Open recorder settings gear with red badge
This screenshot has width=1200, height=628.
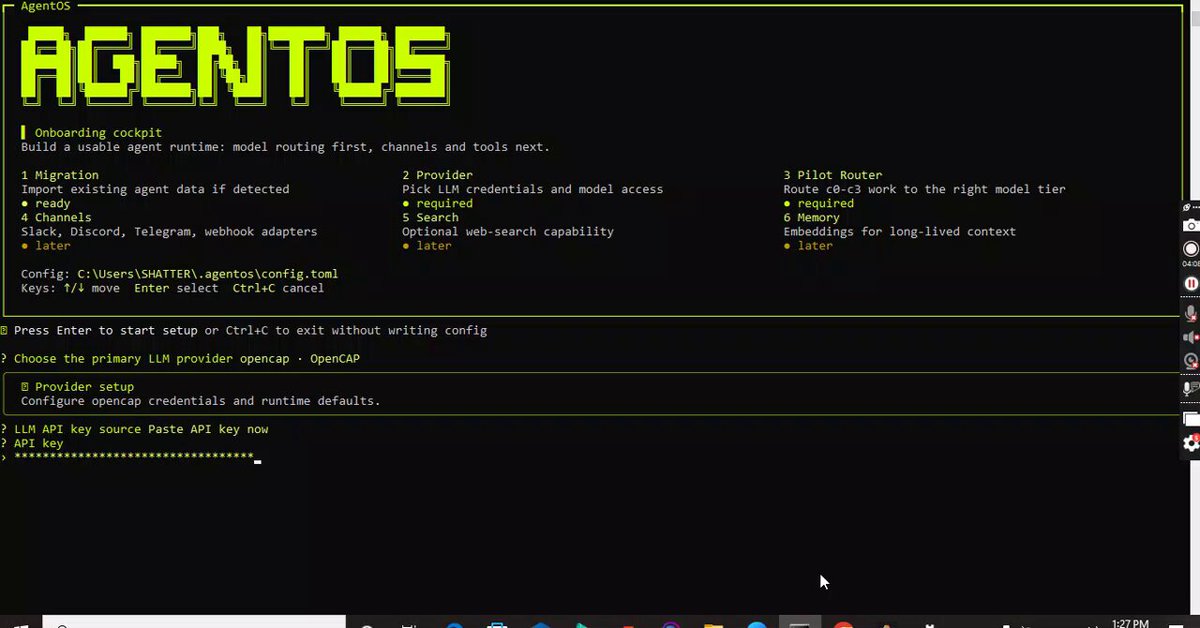[x=1191, y=443]
